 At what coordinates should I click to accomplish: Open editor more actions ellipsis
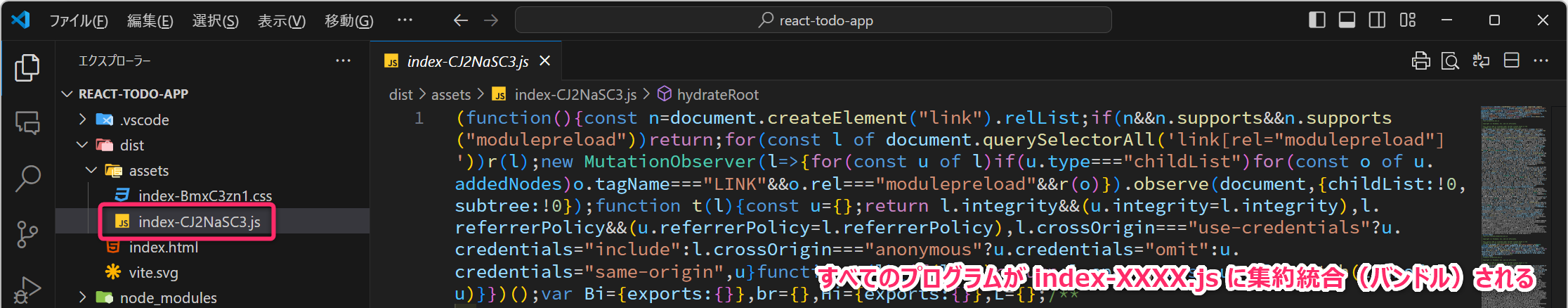(1541, 61)
